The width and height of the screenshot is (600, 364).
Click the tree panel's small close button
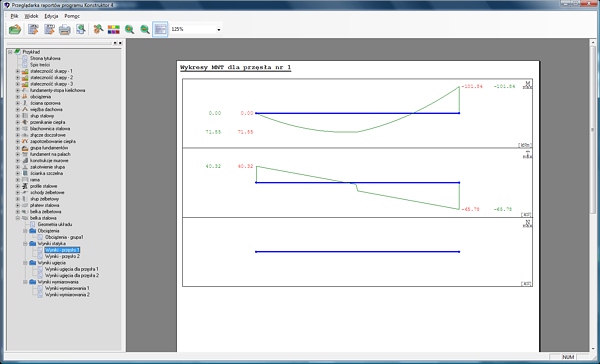coord(120,43)
